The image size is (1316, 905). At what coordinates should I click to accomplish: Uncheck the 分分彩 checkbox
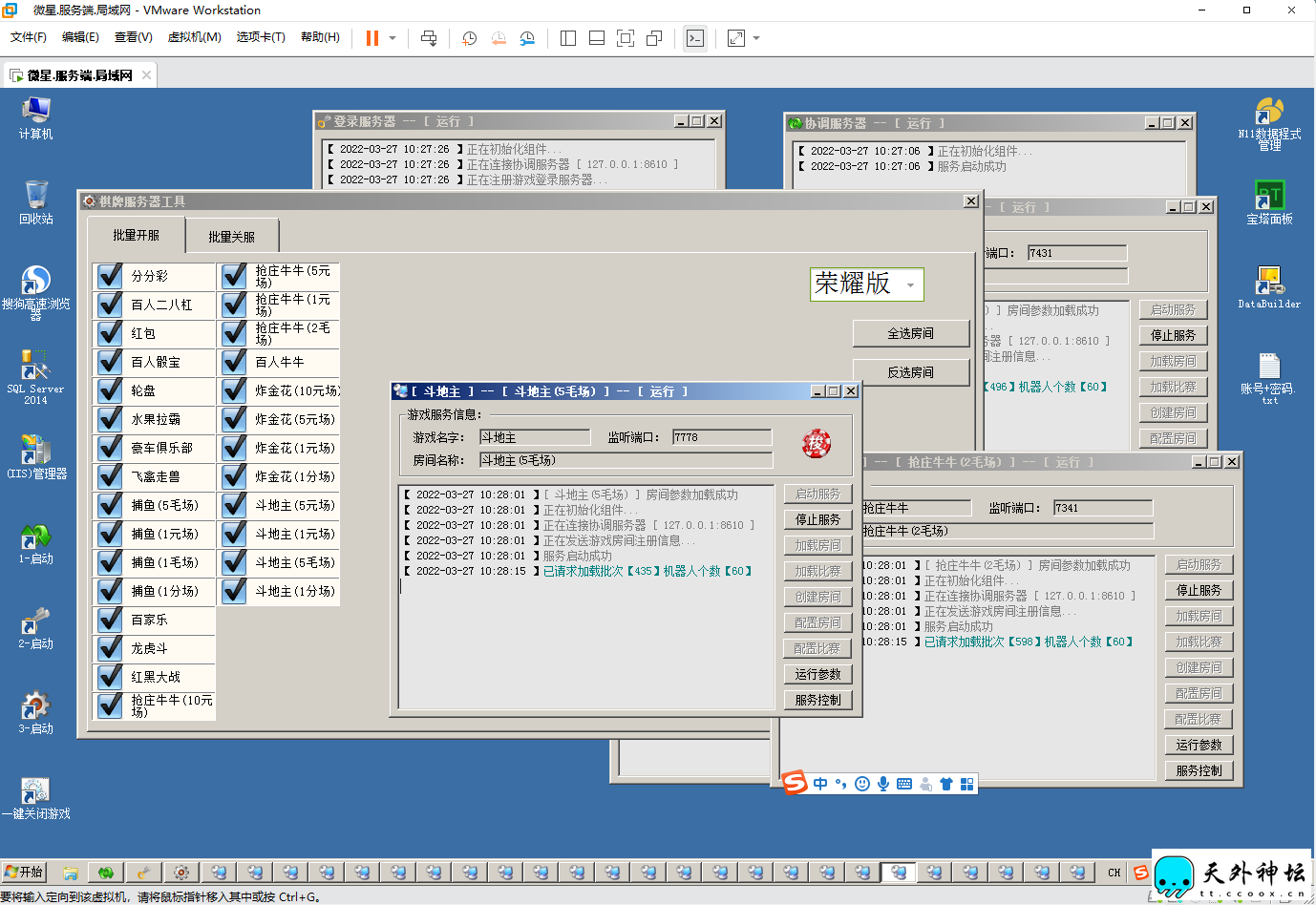pos(110,276)
